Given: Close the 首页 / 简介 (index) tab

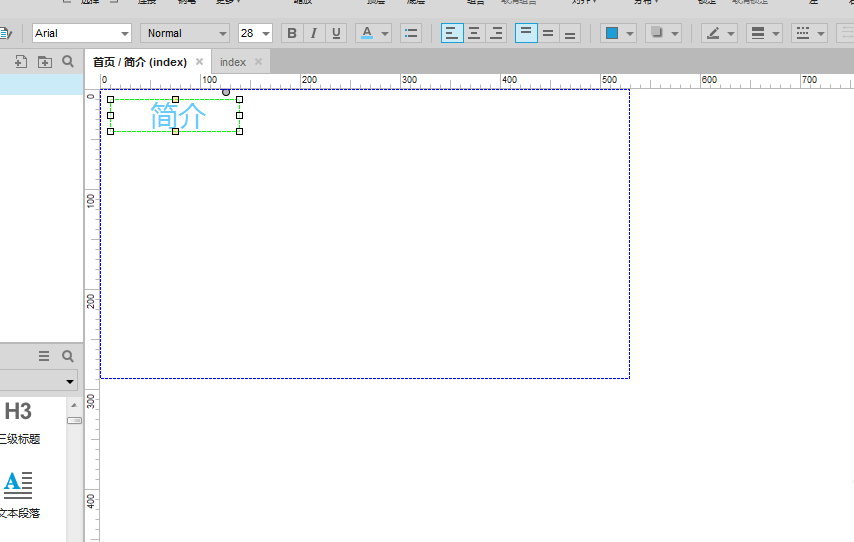Looking at the screenshot, I should [x=199, y=62].
